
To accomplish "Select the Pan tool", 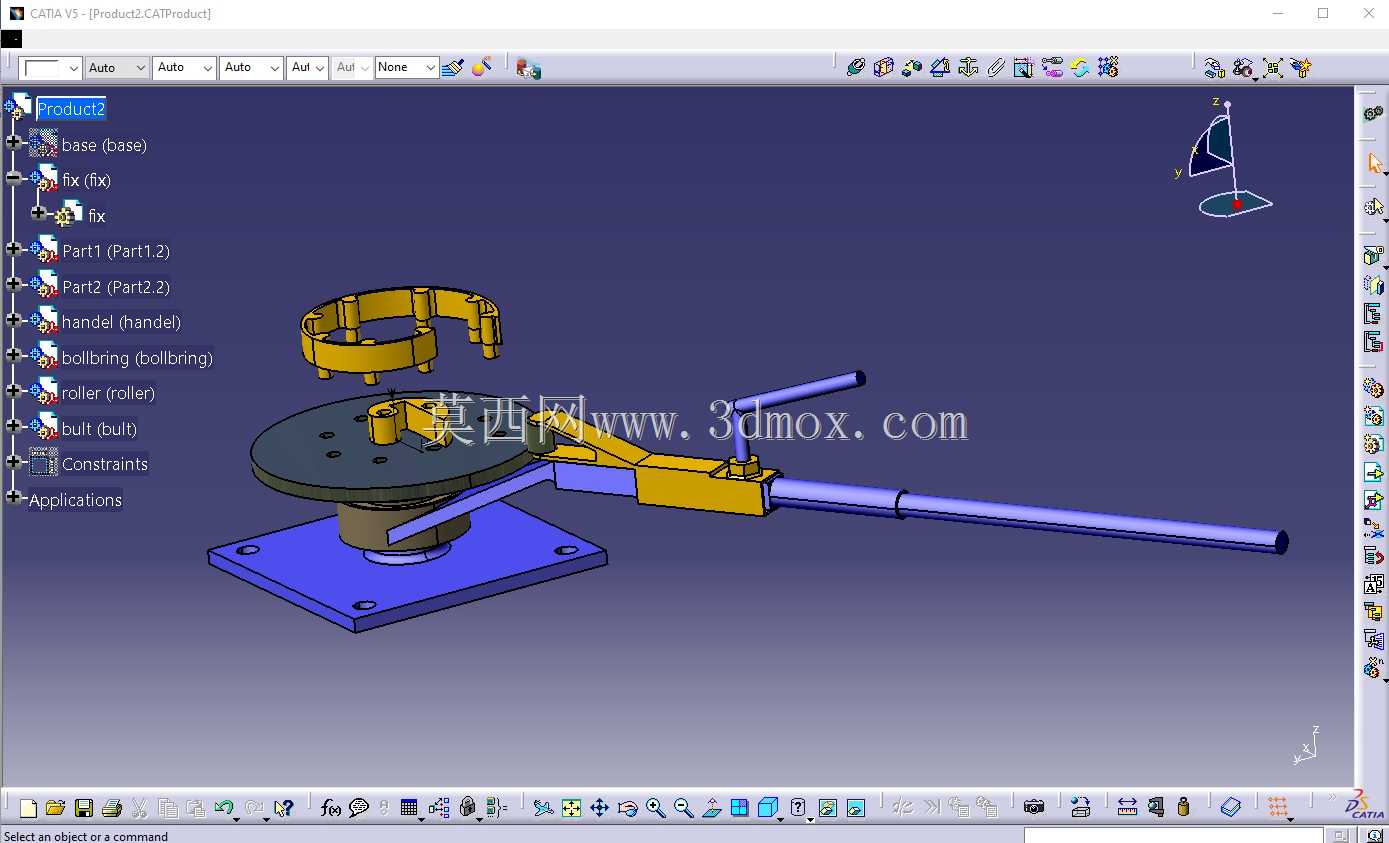I will click(x=599, y=808).
